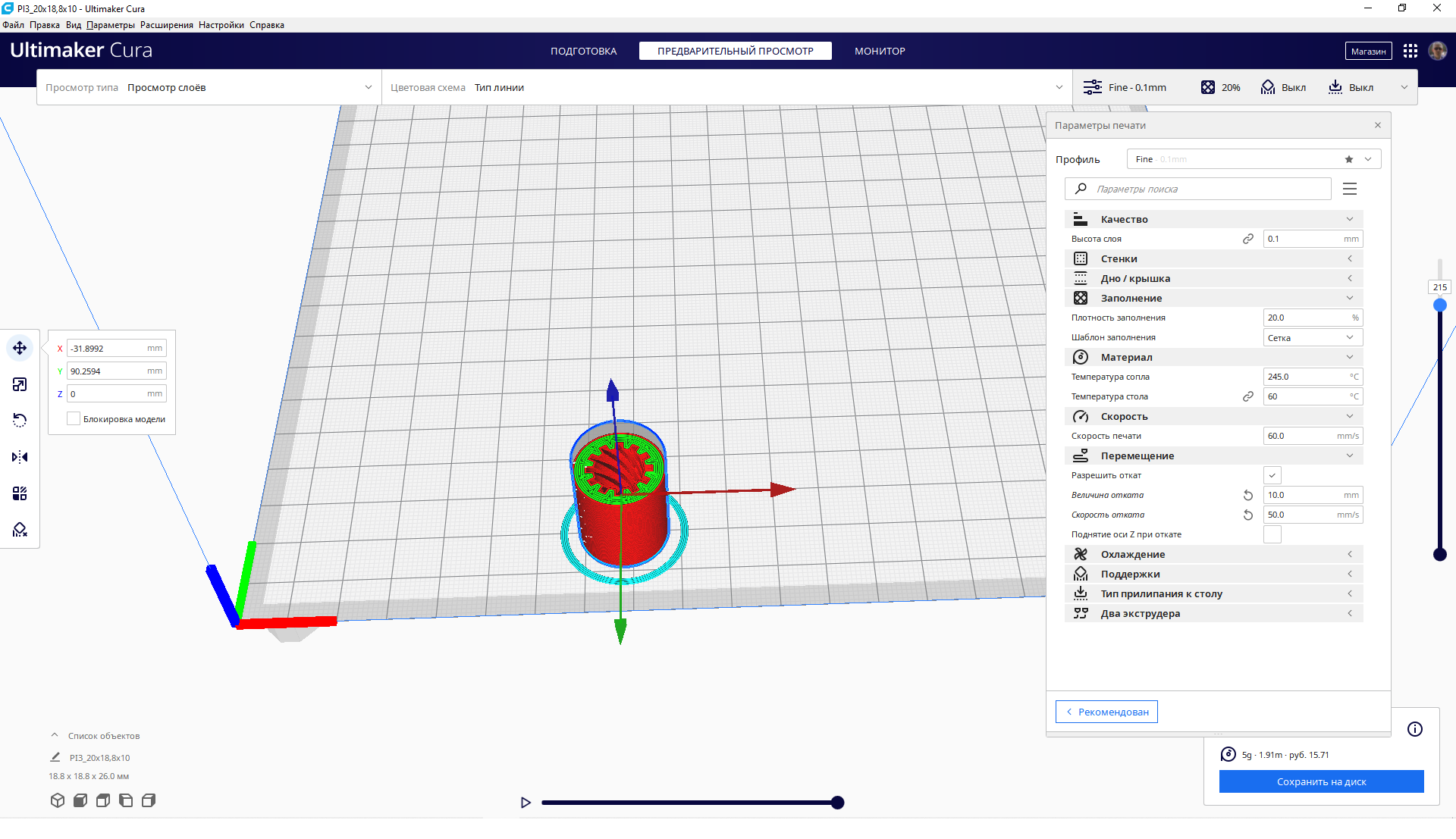Select the Move tool

click(x=20, y=348)
